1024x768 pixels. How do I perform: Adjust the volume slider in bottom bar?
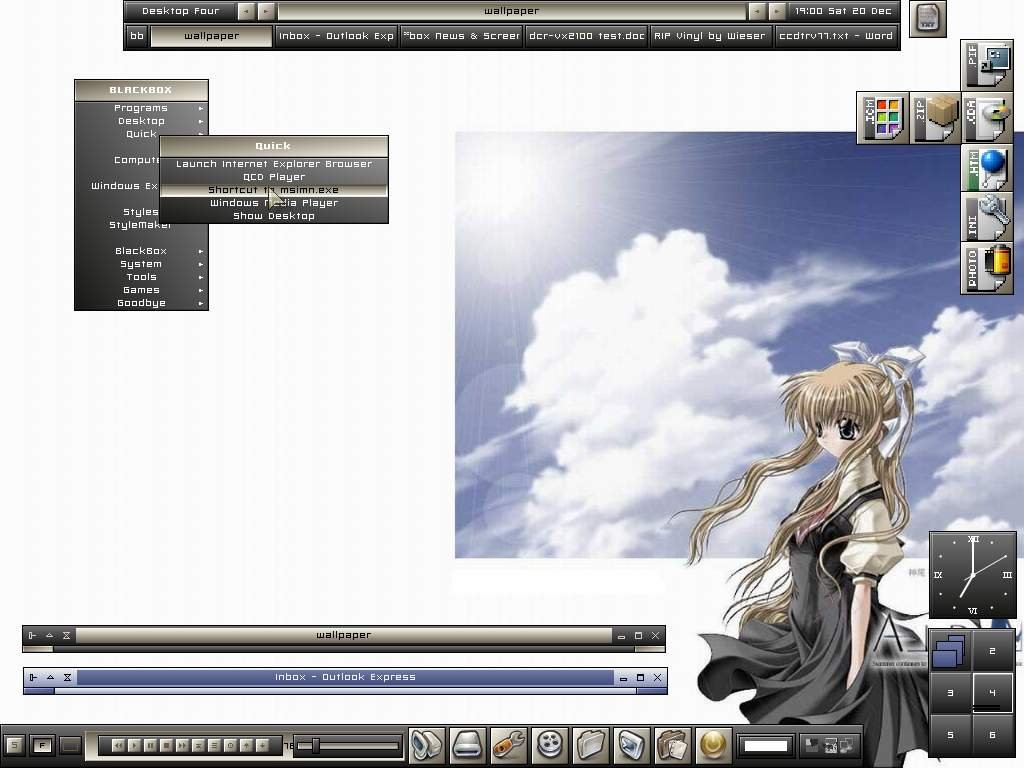316,745
